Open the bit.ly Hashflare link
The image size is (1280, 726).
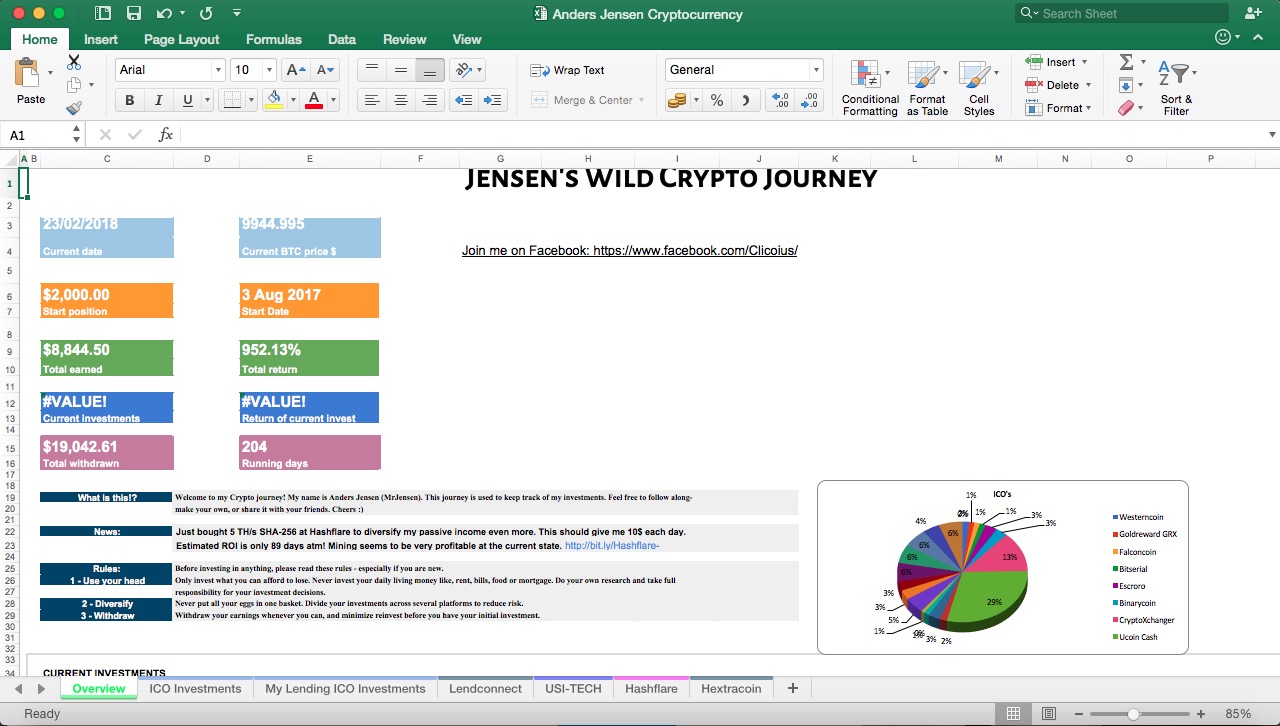tap(612, 546)
